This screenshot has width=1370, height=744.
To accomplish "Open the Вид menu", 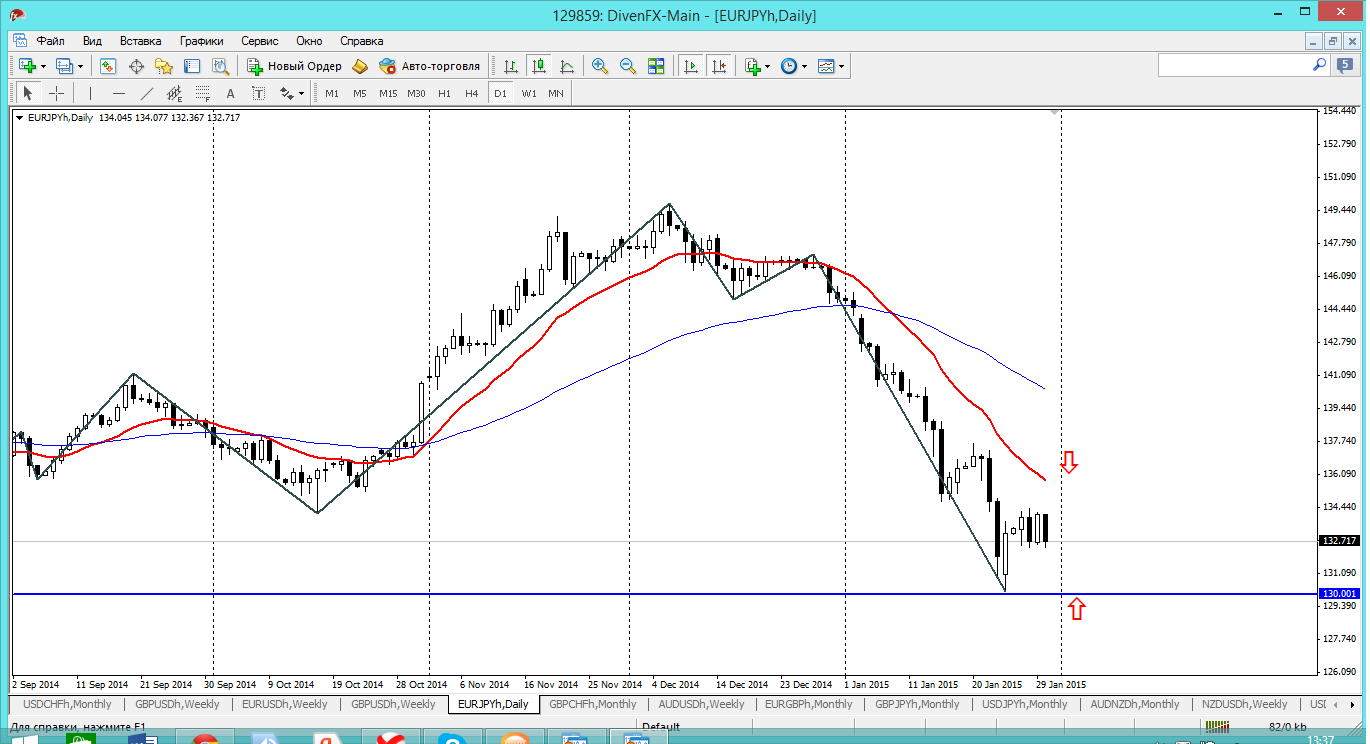I will coord(92,41).
